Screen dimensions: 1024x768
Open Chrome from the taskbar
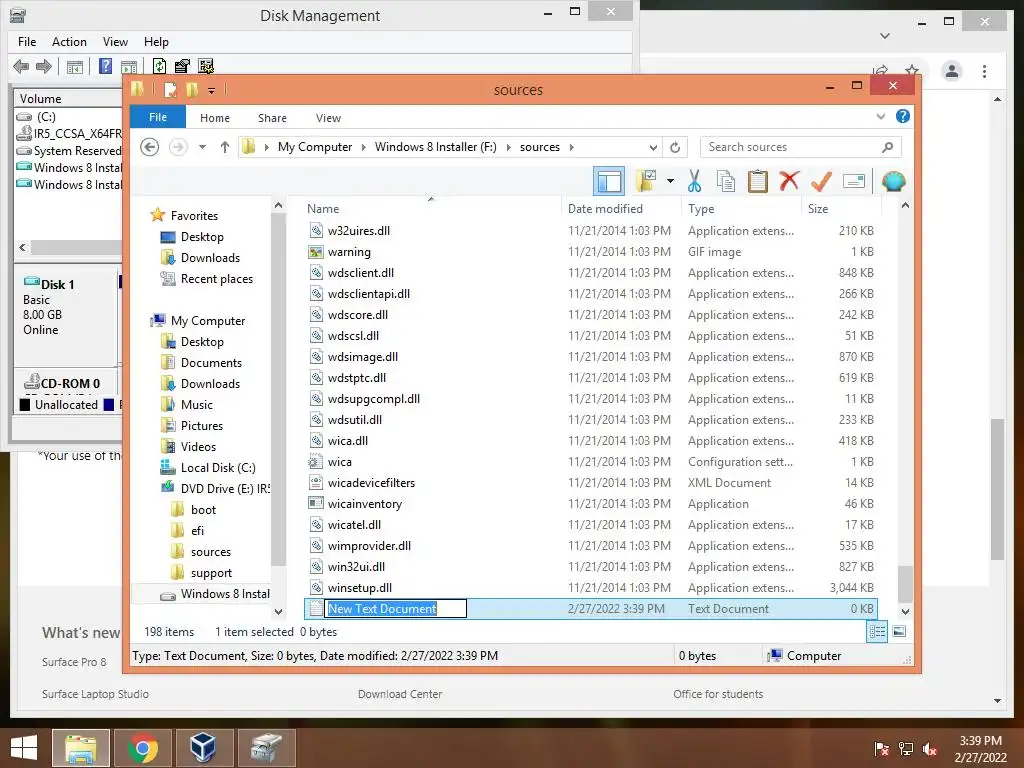tap(143, 747)
